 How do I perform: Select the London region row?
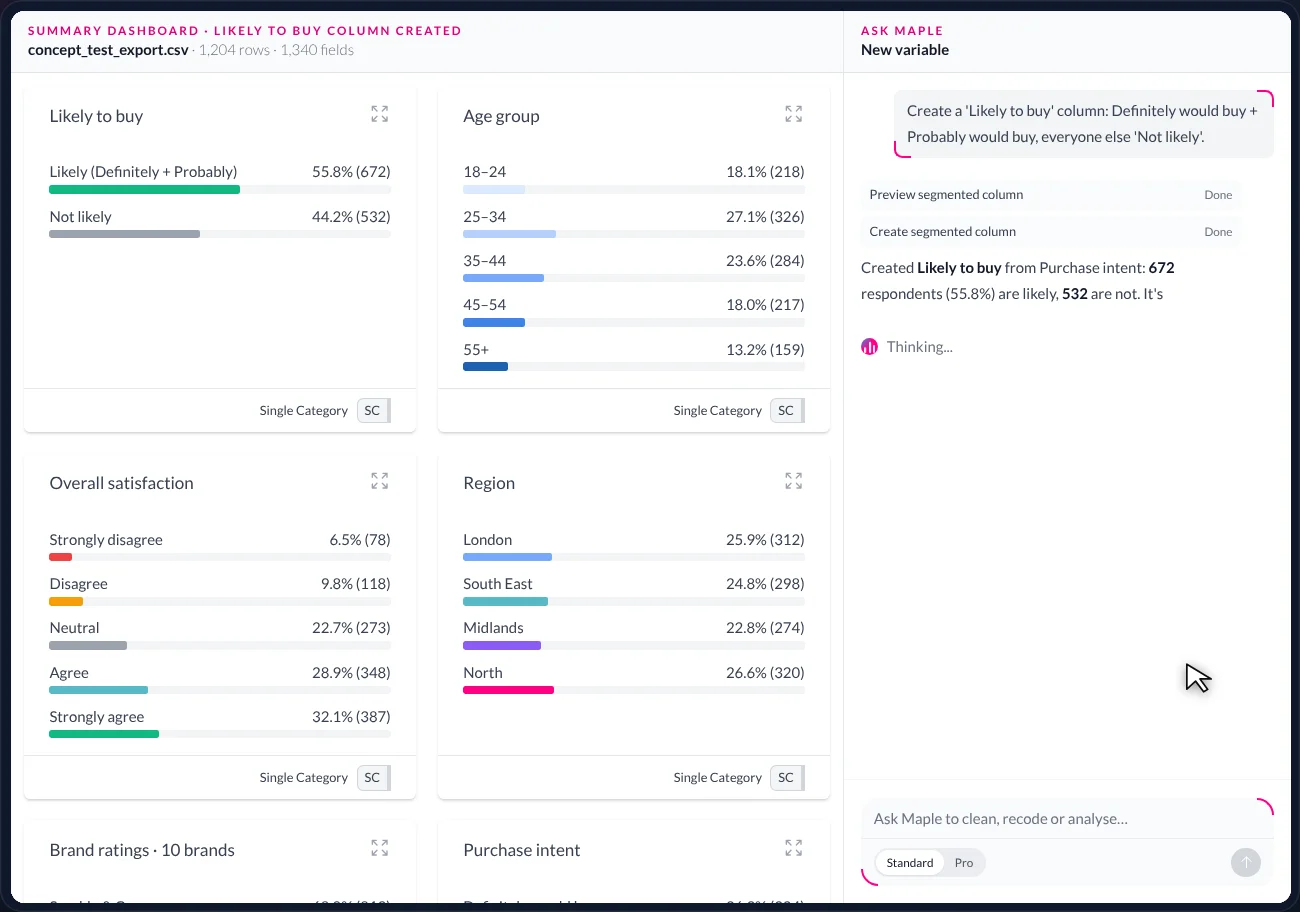[x=634, y=547]
